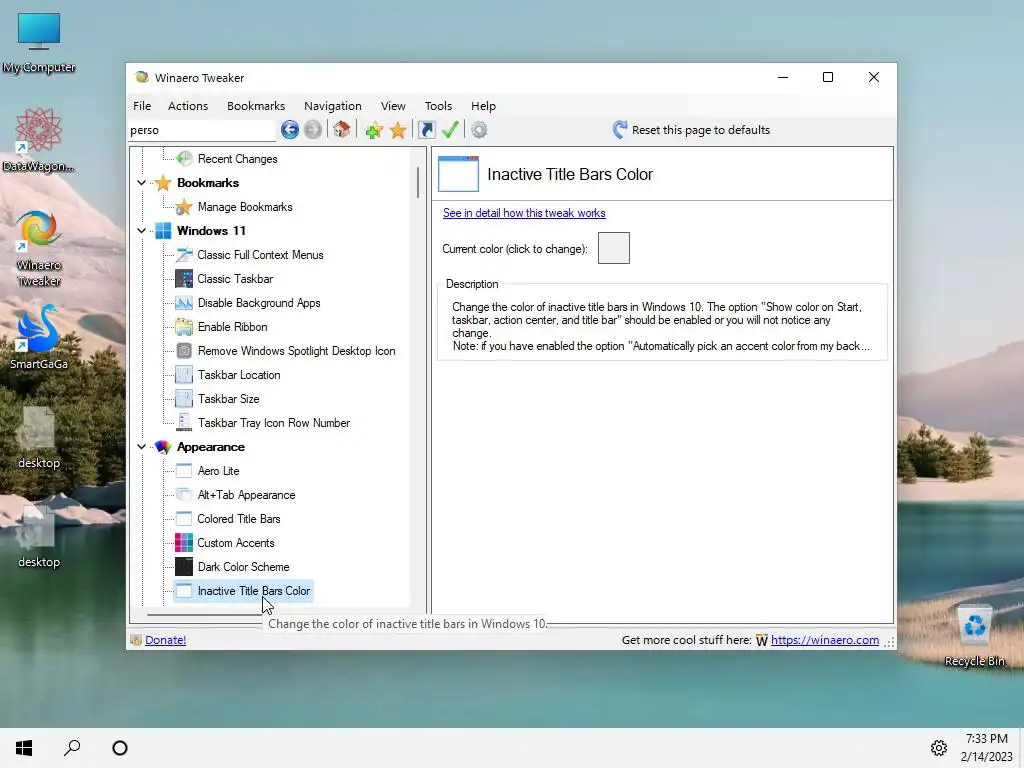Screen dimensions: 1024x768
Task: Click the Recent Changes tree icon
Action: pyautogui.click(x=184, y=159)
